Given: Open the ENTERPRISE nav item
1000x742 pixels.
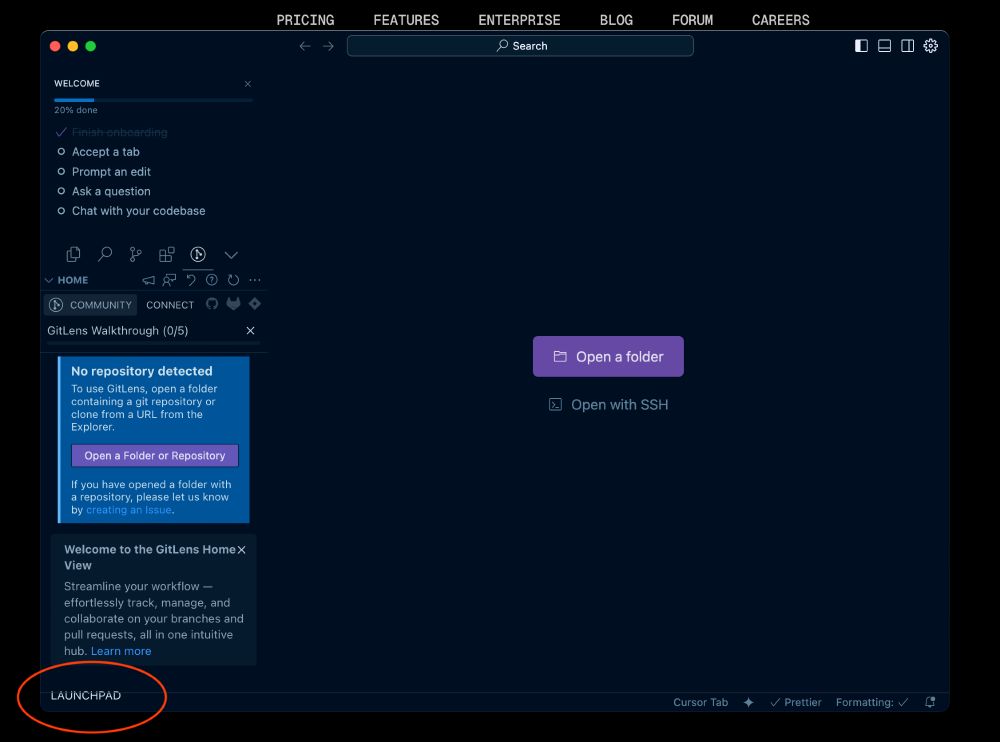Looking at the screenshot, I should [519, 20].
